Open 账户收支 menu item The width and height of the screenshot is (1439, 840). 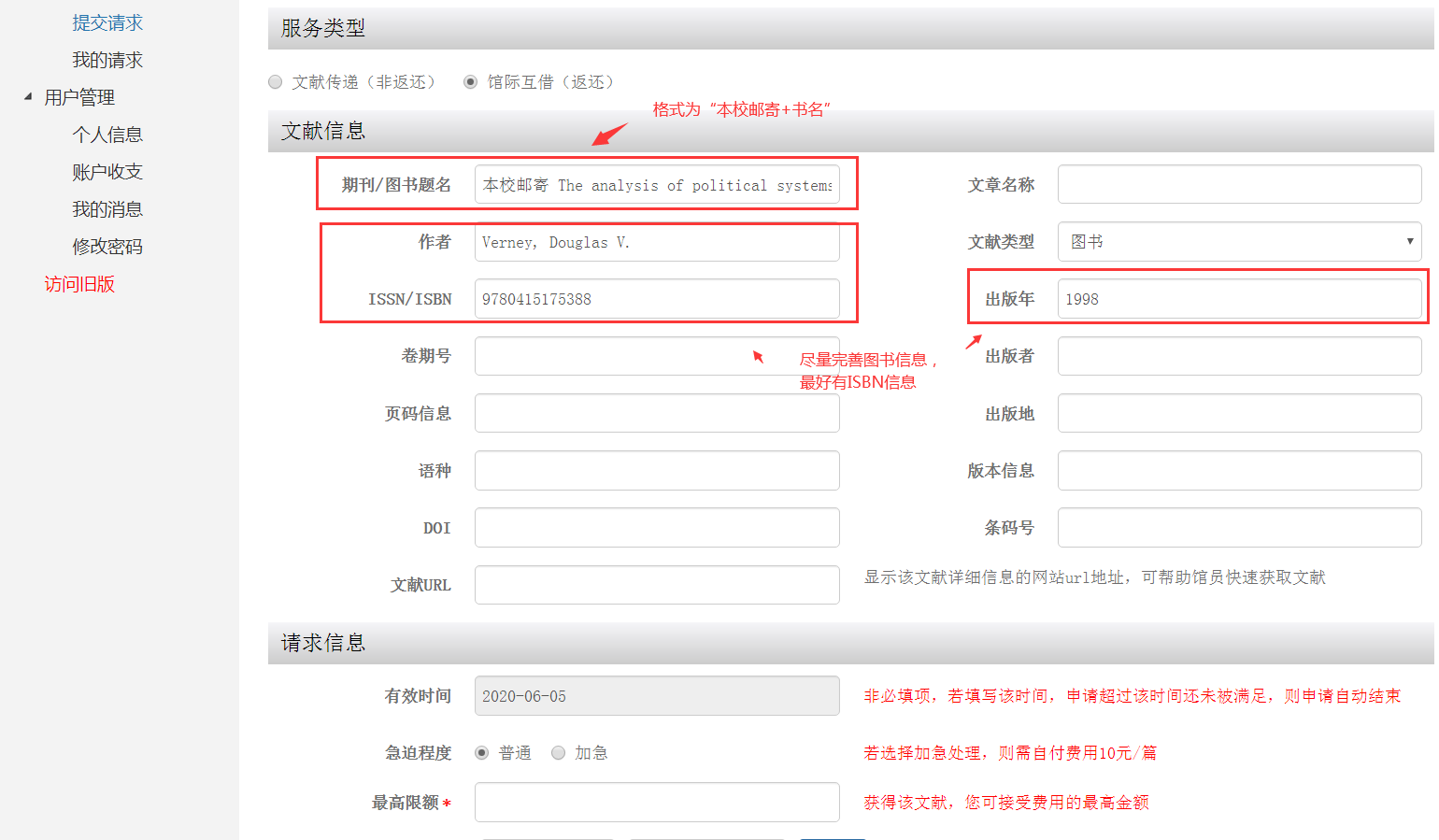click(x=107, y=172)
